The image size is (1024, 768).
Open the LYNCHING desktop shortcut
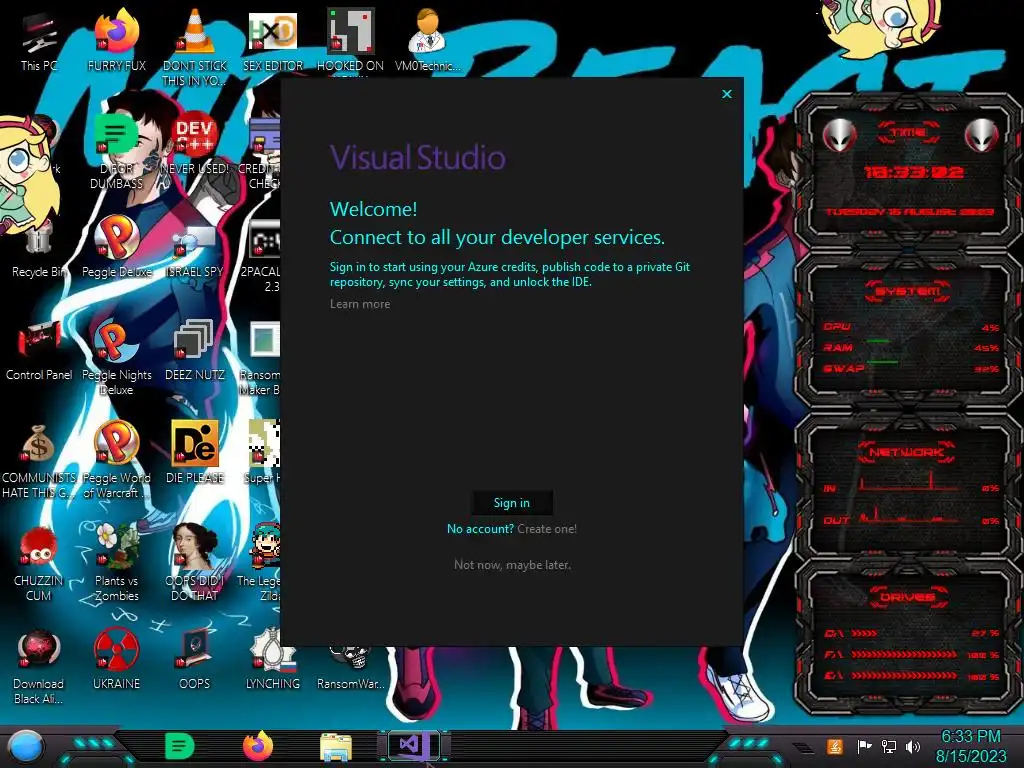point(273,660)
